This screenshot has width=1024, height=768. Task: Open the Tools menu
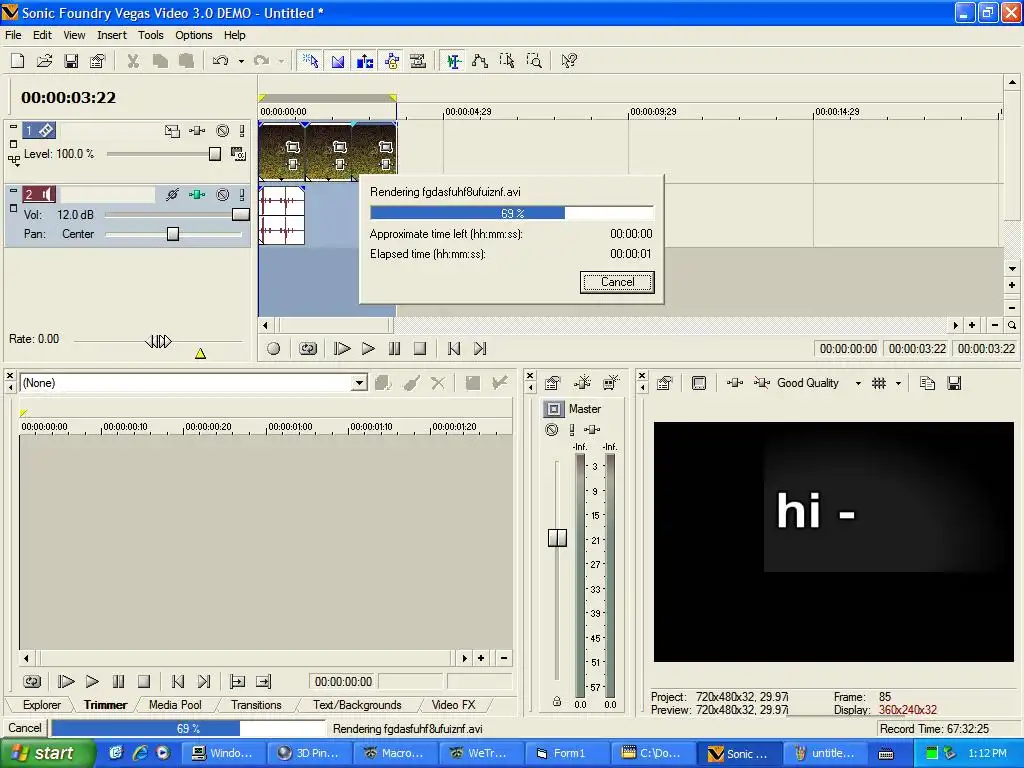[x=150, y=35]
